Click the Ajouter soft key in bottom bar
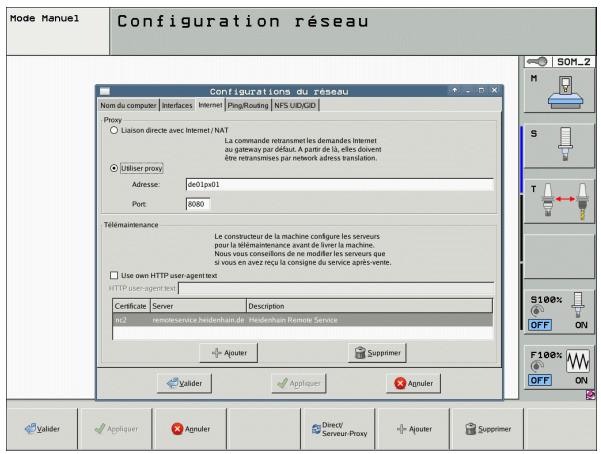The height and width of the screenshot is (454, 601). [x=414, y=429]
